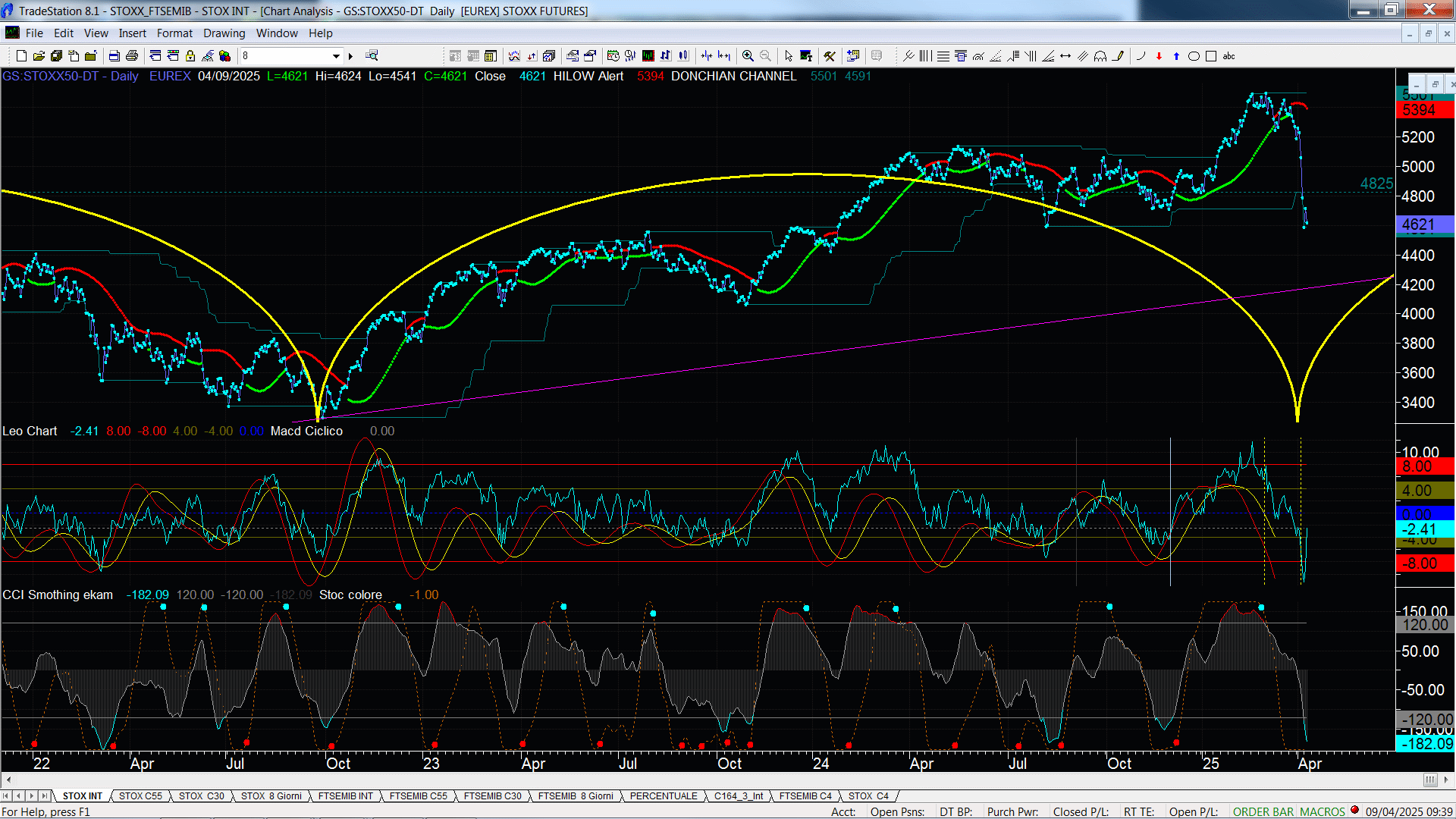Select the vertical lines drawing tool
The width and height of the screenshot is (1456, 819).
pos(926,55)
